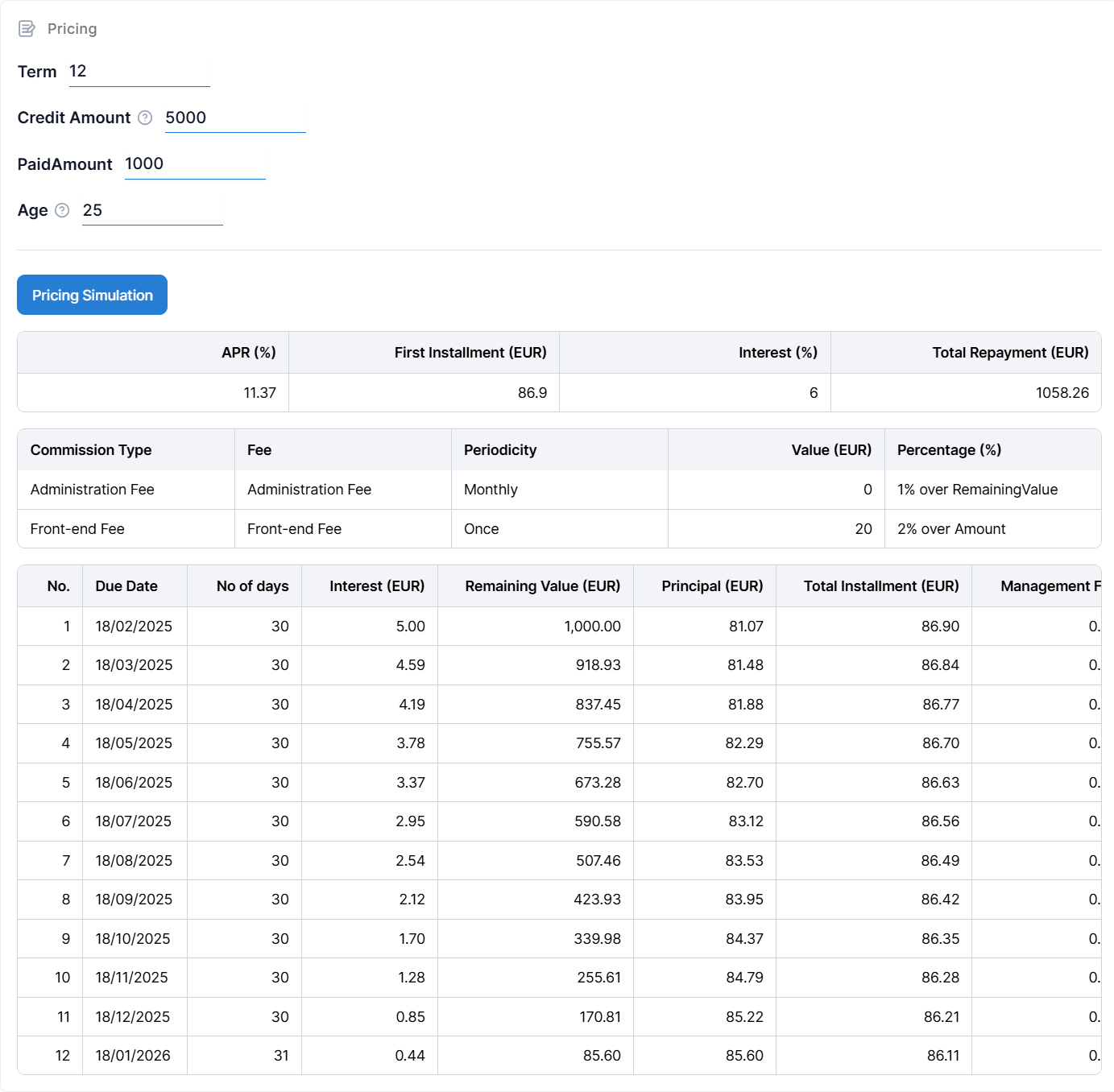1114x1092 pixels.
Task: Focus the Term input field
Action: tap(139, 72)
